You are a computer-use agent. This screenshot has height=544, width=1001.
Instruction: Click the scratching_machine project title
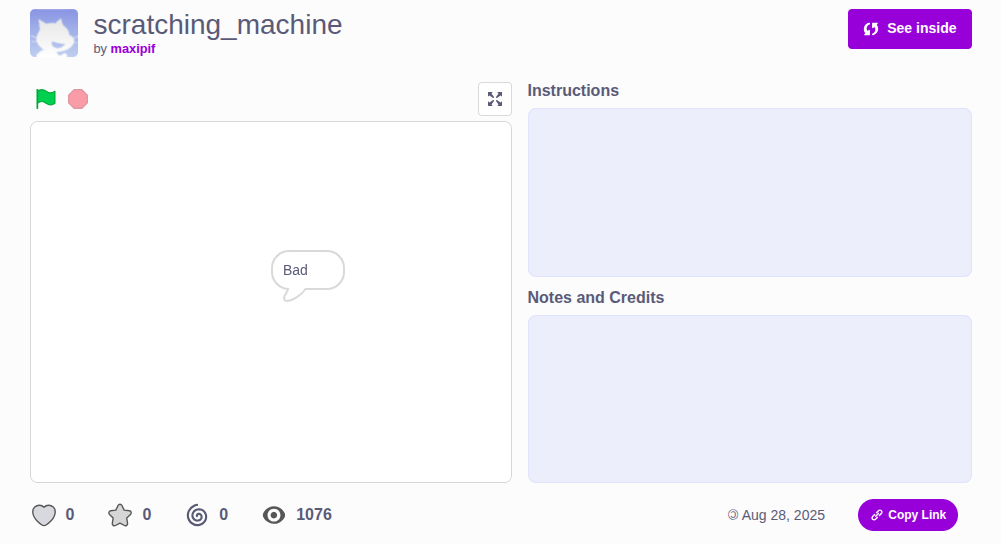click(x=217, y=24)
